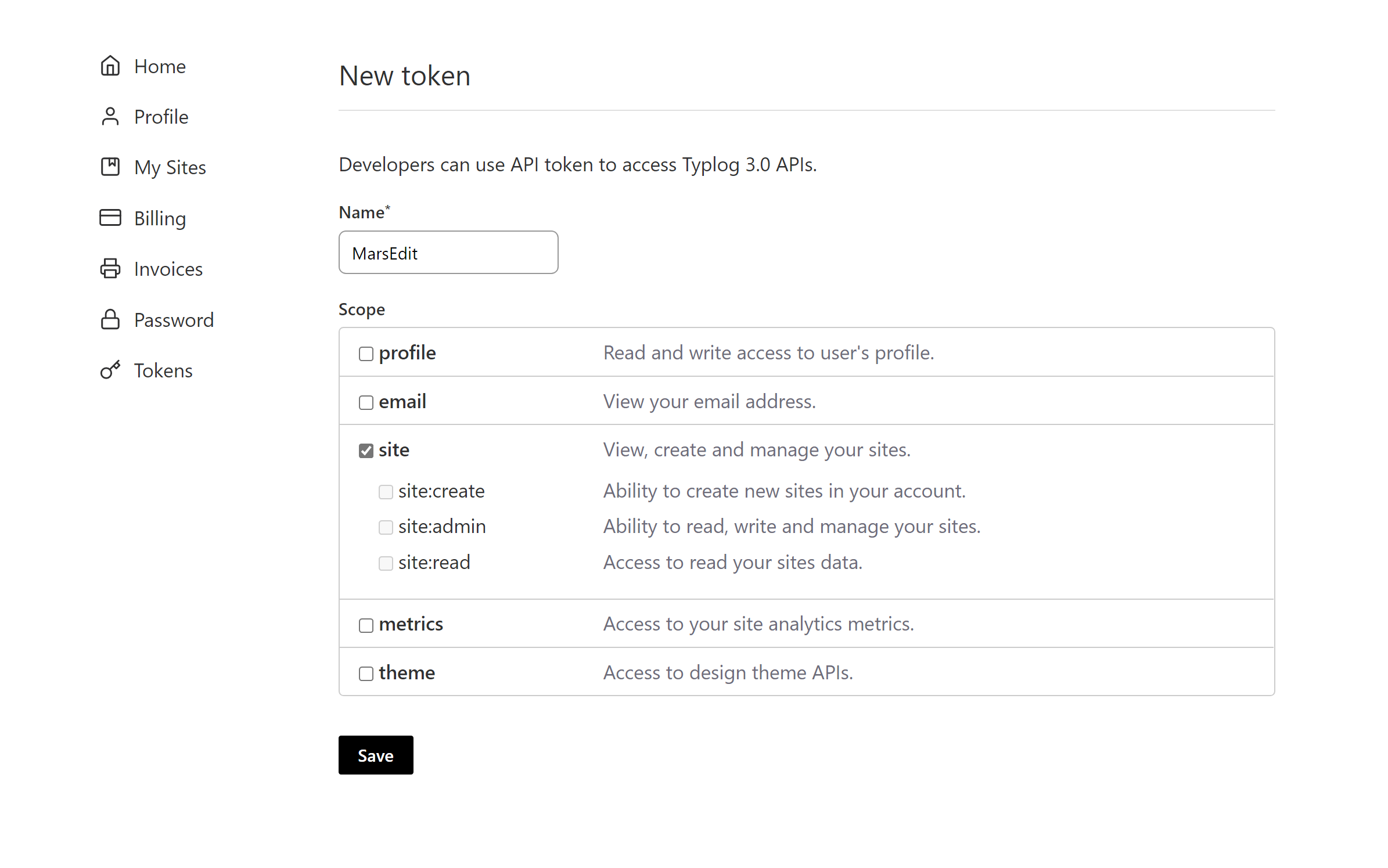
Task: Click the Invoices sidebar icon
Action: (110, 269)
